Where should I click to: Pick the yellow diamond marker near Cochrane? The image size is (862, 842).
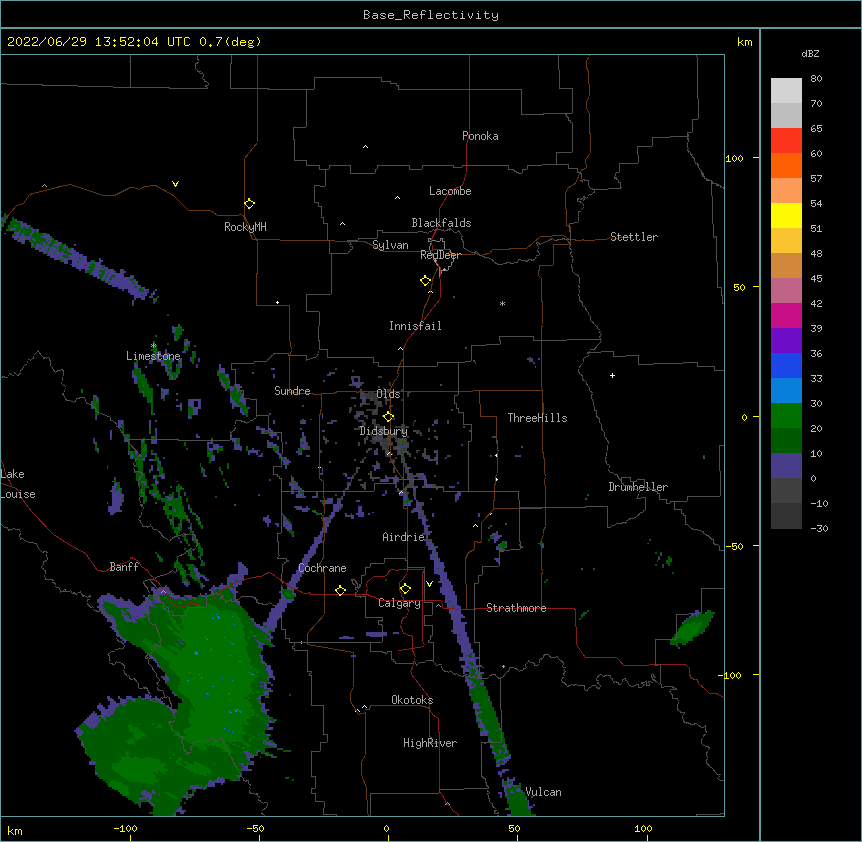click(340, 590)
